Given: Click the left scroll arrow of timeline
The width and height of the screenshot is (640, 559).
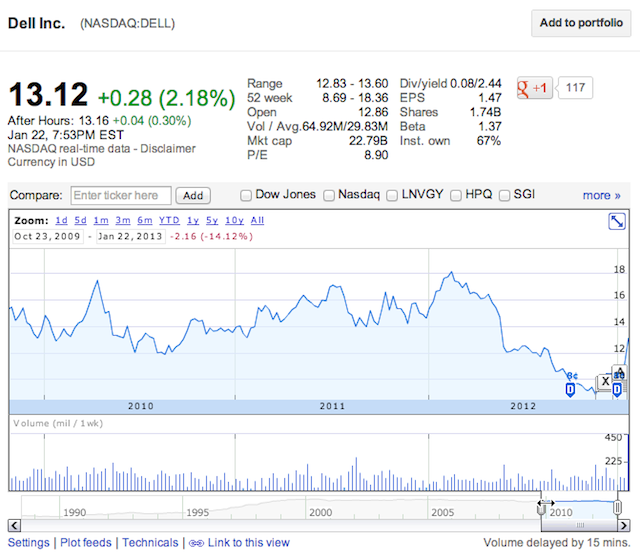Looking at the screenshot, I should [14, 526].
